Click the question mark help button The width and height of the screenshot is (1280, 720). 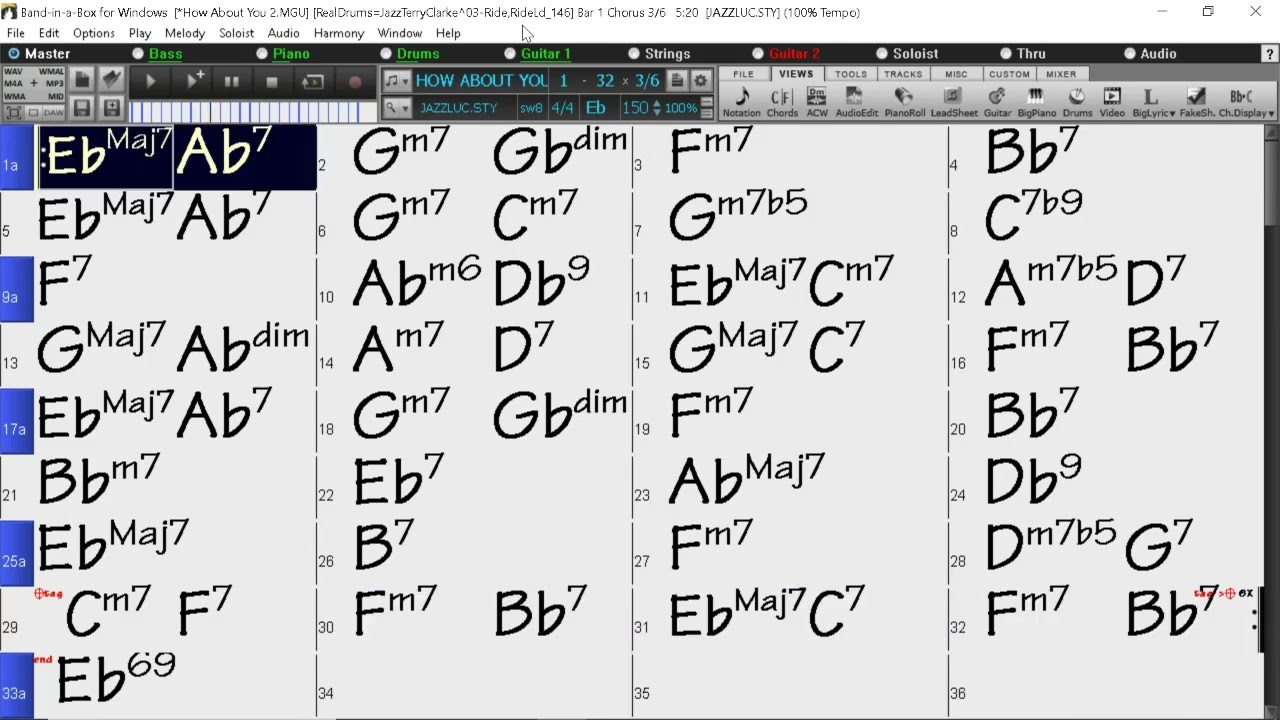(1269, 54)
